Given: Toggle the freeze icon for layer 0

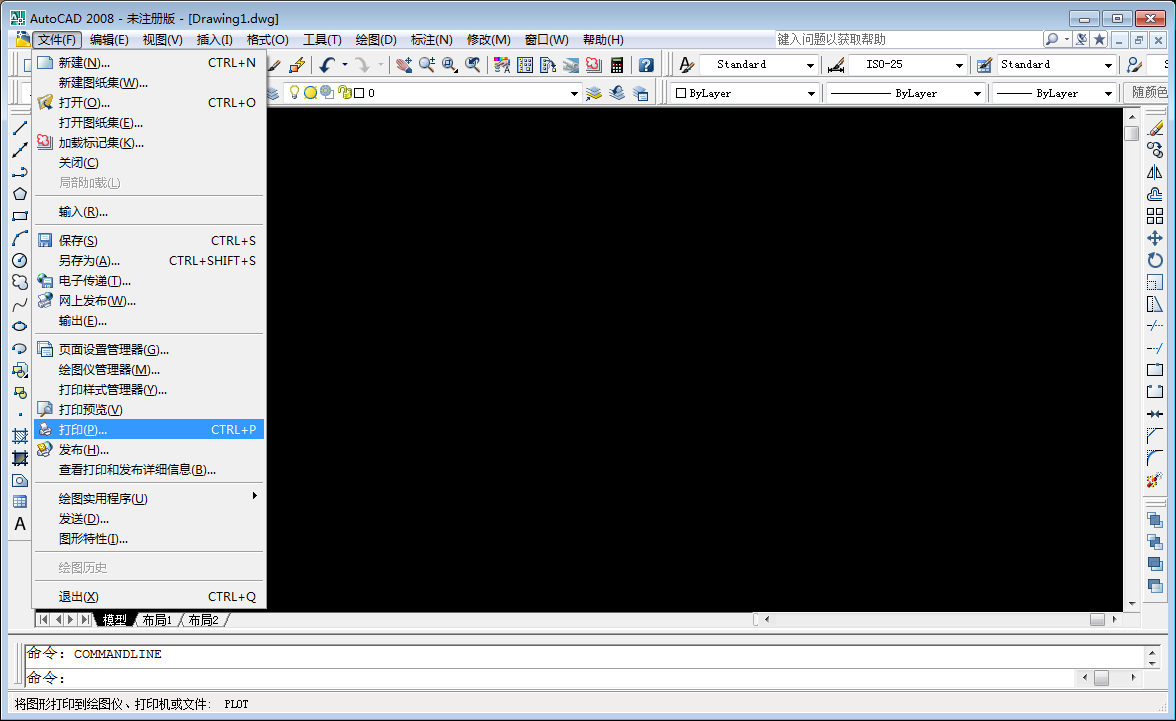Looking at the screenshot, I should (310, 93).
